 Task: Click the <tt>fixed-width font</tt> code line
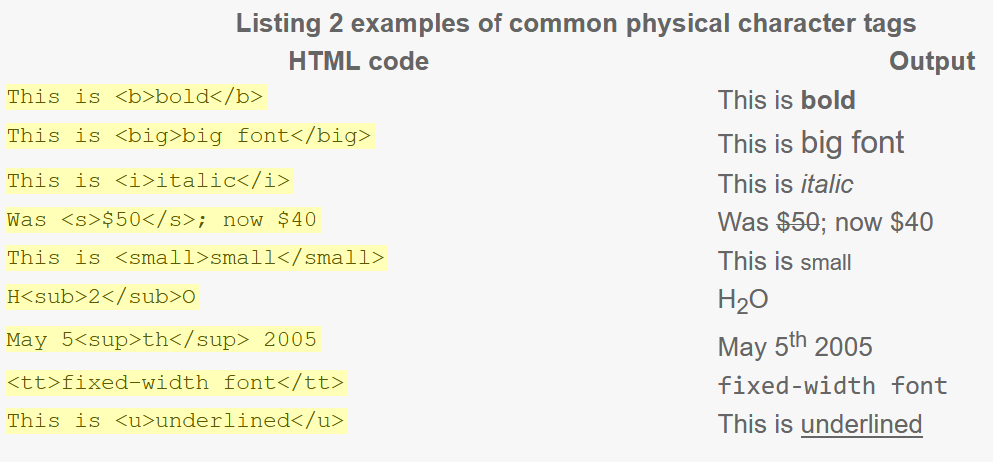click(x=176, y=383)
